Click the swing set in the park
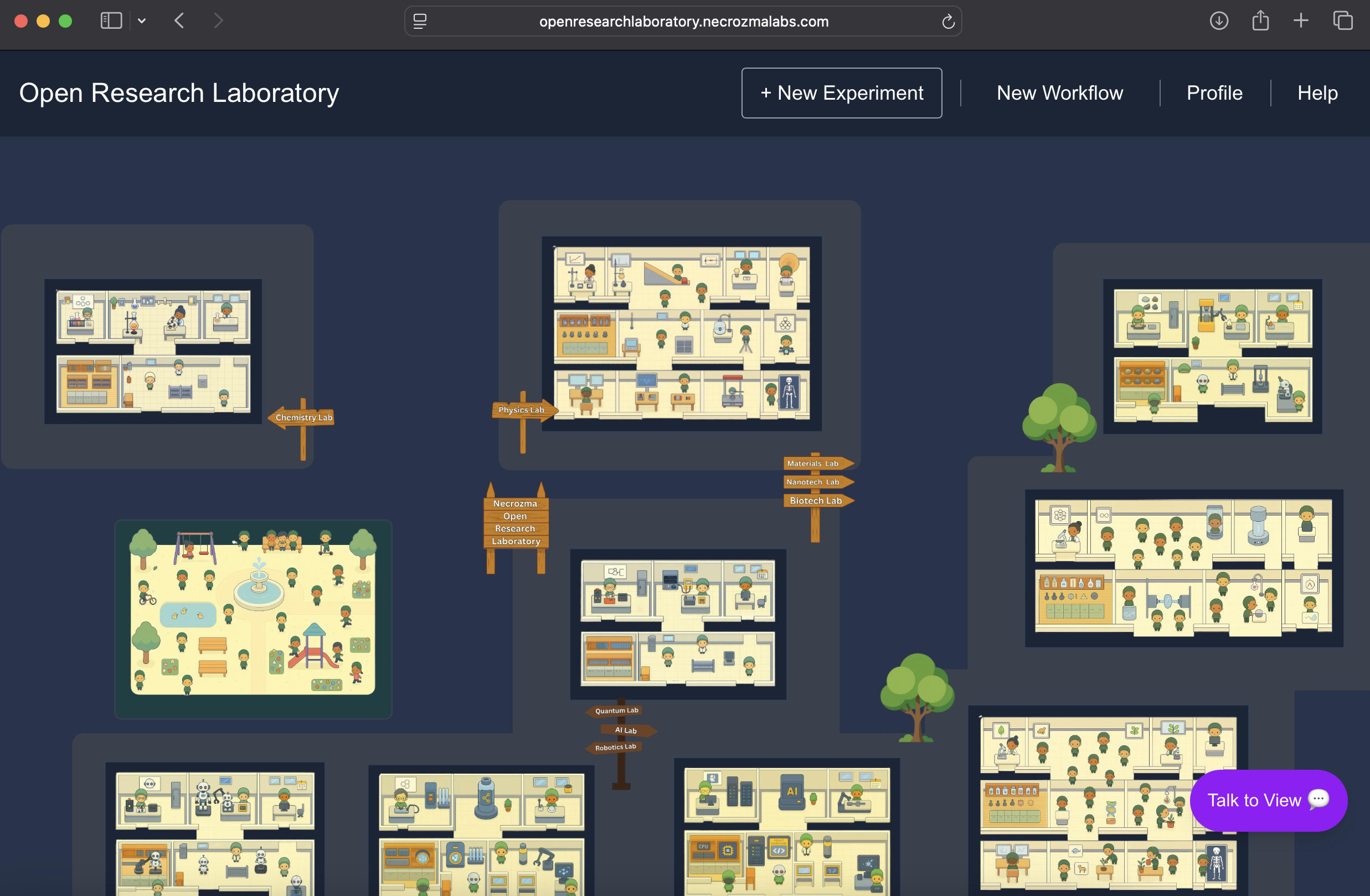1370x896 pixels. [195, 547]
